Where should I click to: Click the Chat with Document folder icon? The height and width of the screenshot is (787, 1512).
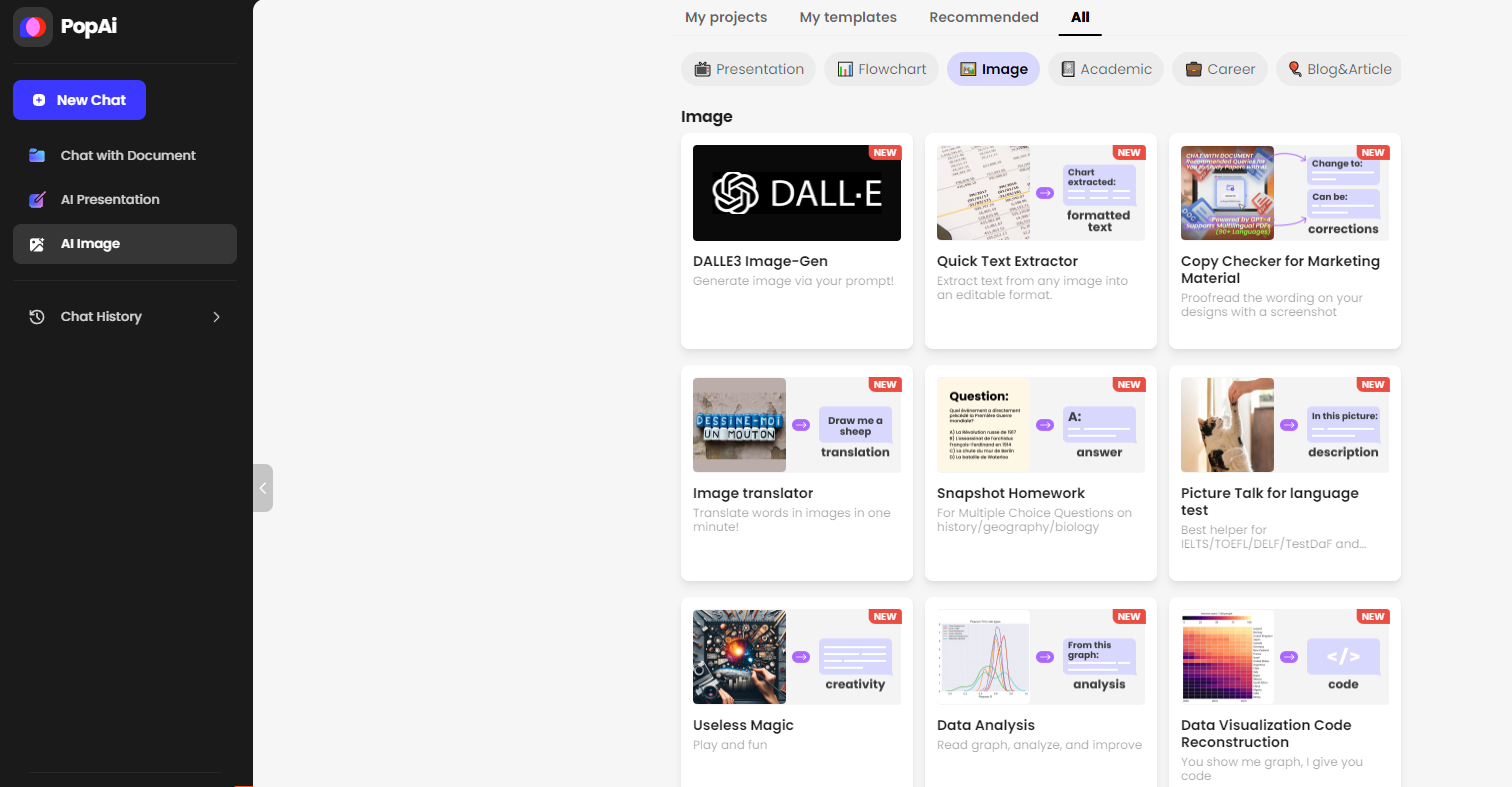37,155
